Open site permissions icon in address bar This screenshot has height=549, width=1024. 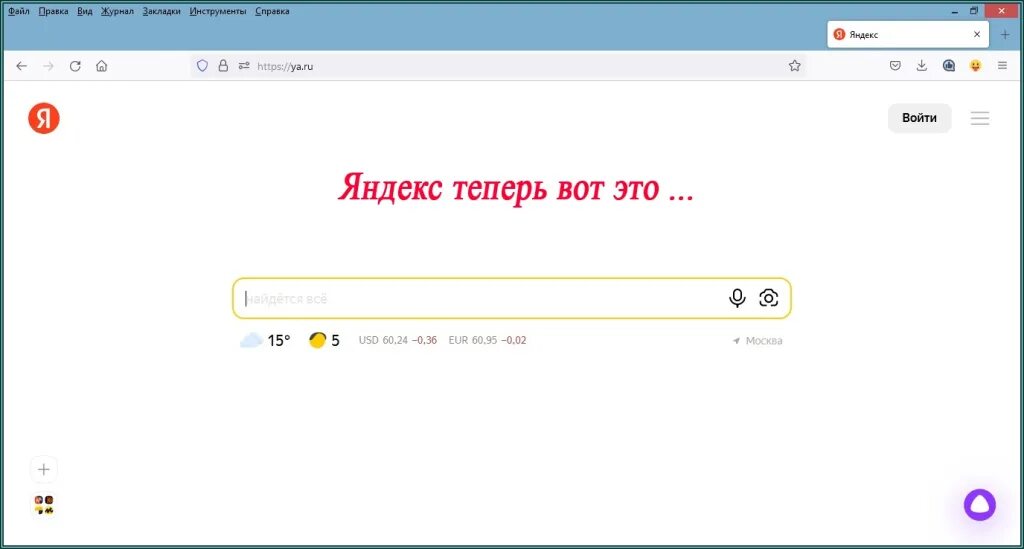pos(244,66)
